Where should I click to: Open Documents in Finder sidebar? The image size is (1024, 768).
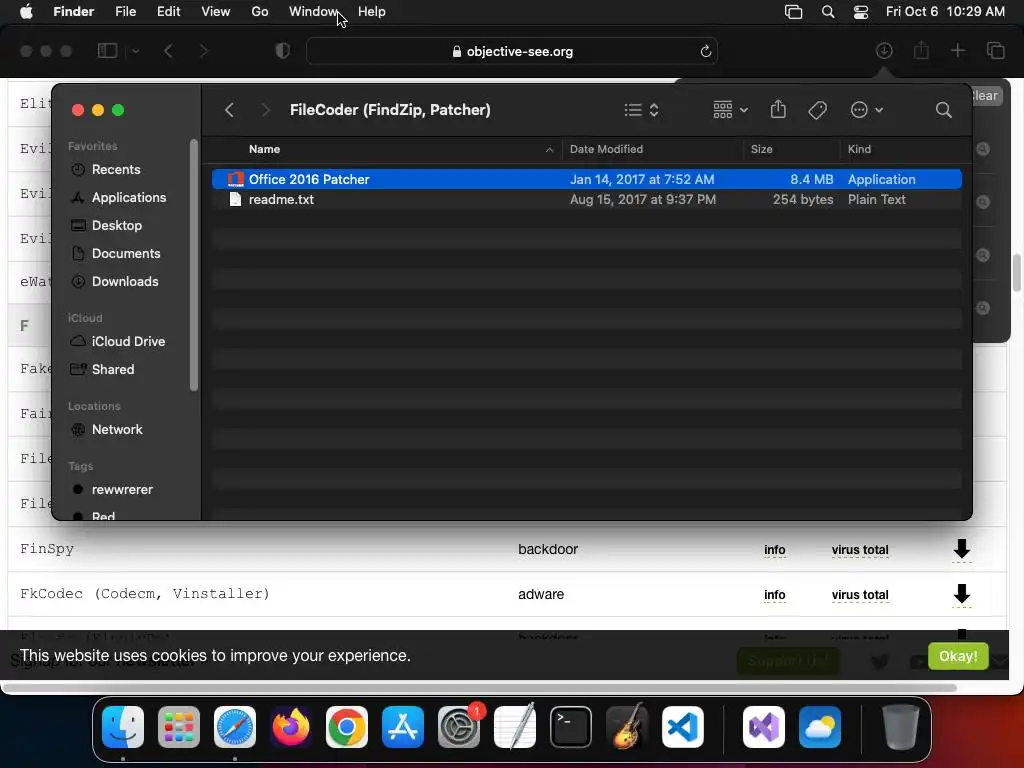click(x=126, y=253)
